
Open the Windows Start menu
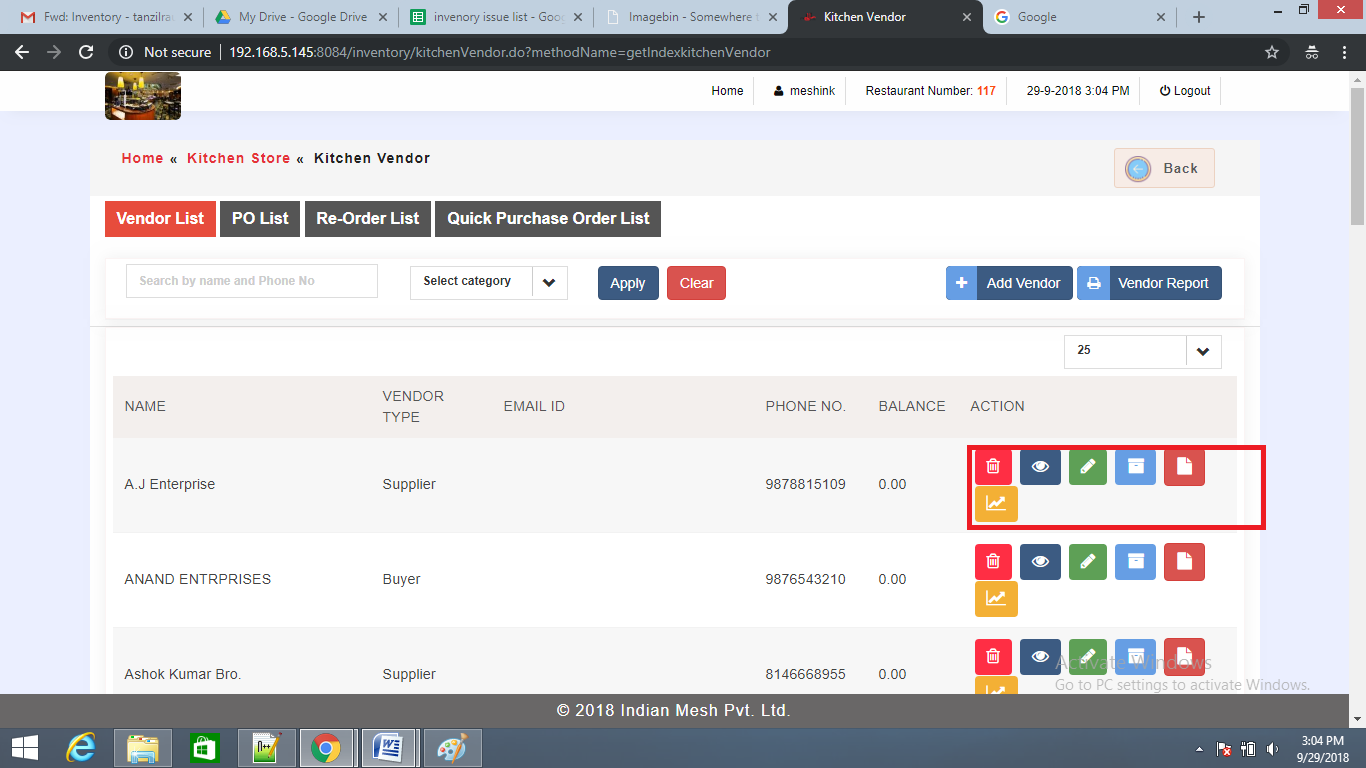[x=25, y=747]
